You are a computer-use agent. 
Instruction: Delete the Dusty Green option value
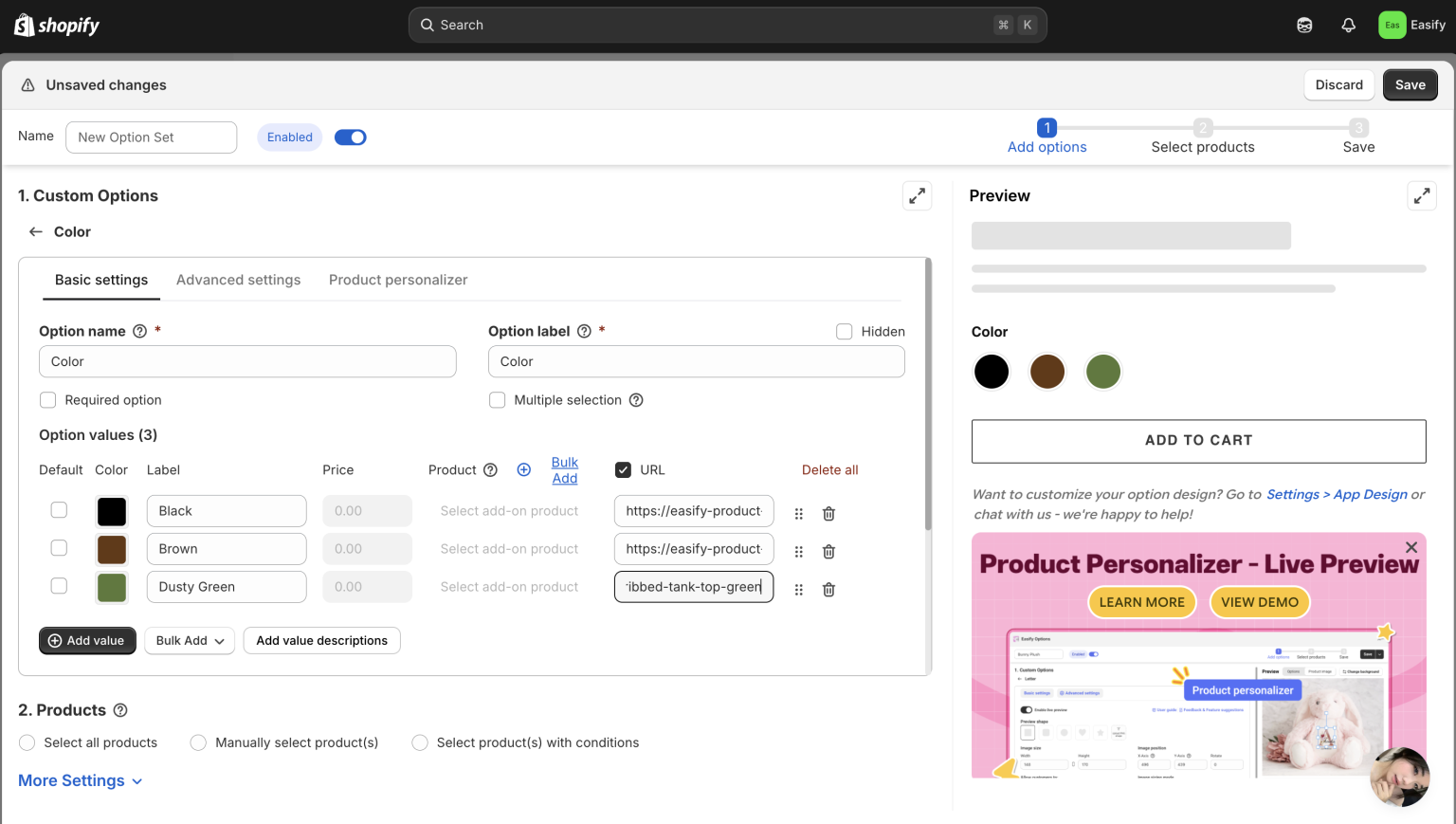point(828,589)
